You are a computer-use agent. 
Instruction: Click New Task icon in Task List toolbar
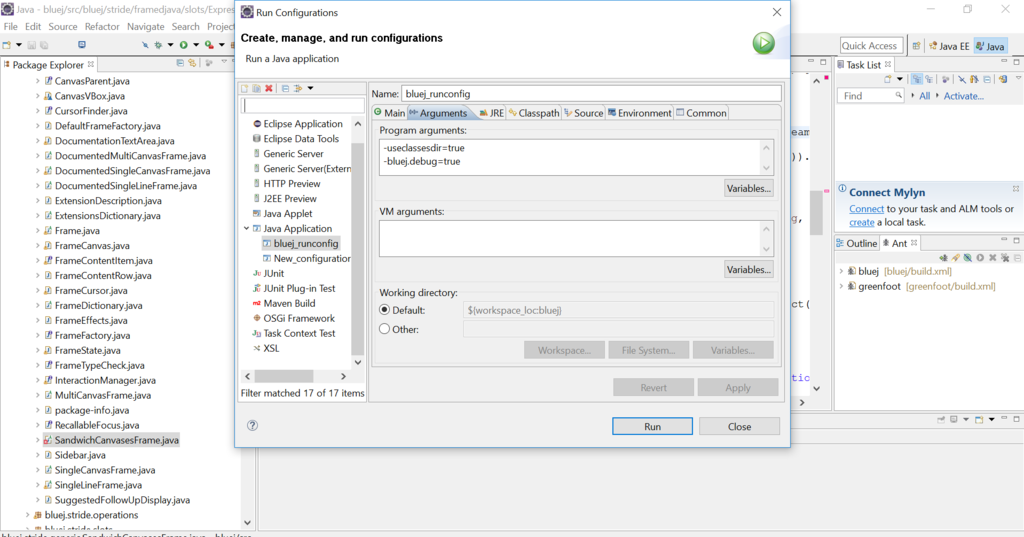(x=888, y=79)
